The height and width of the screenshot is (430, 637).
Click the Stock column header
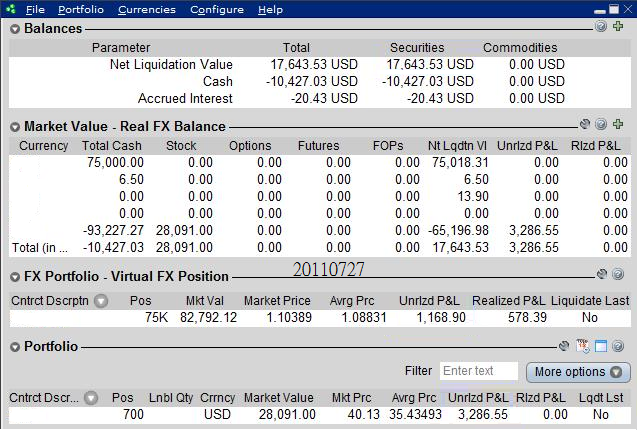tap(181, 146)
